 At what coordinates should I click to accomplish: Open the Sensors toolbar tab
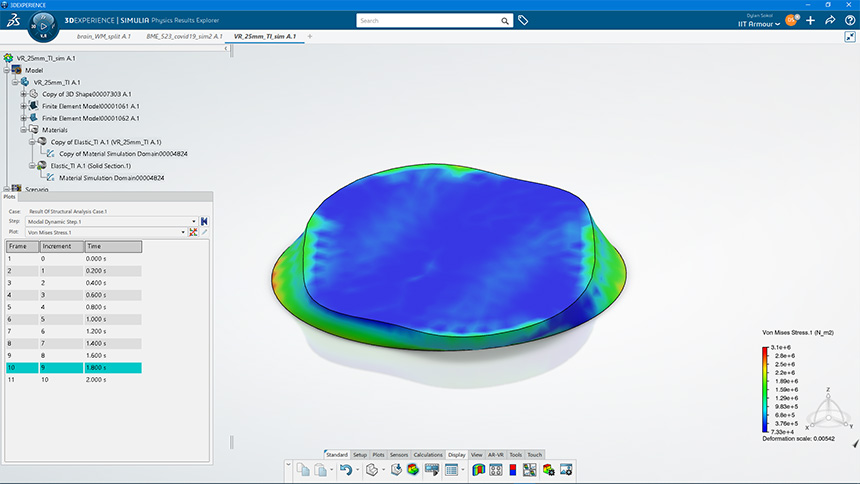point(399,454)
